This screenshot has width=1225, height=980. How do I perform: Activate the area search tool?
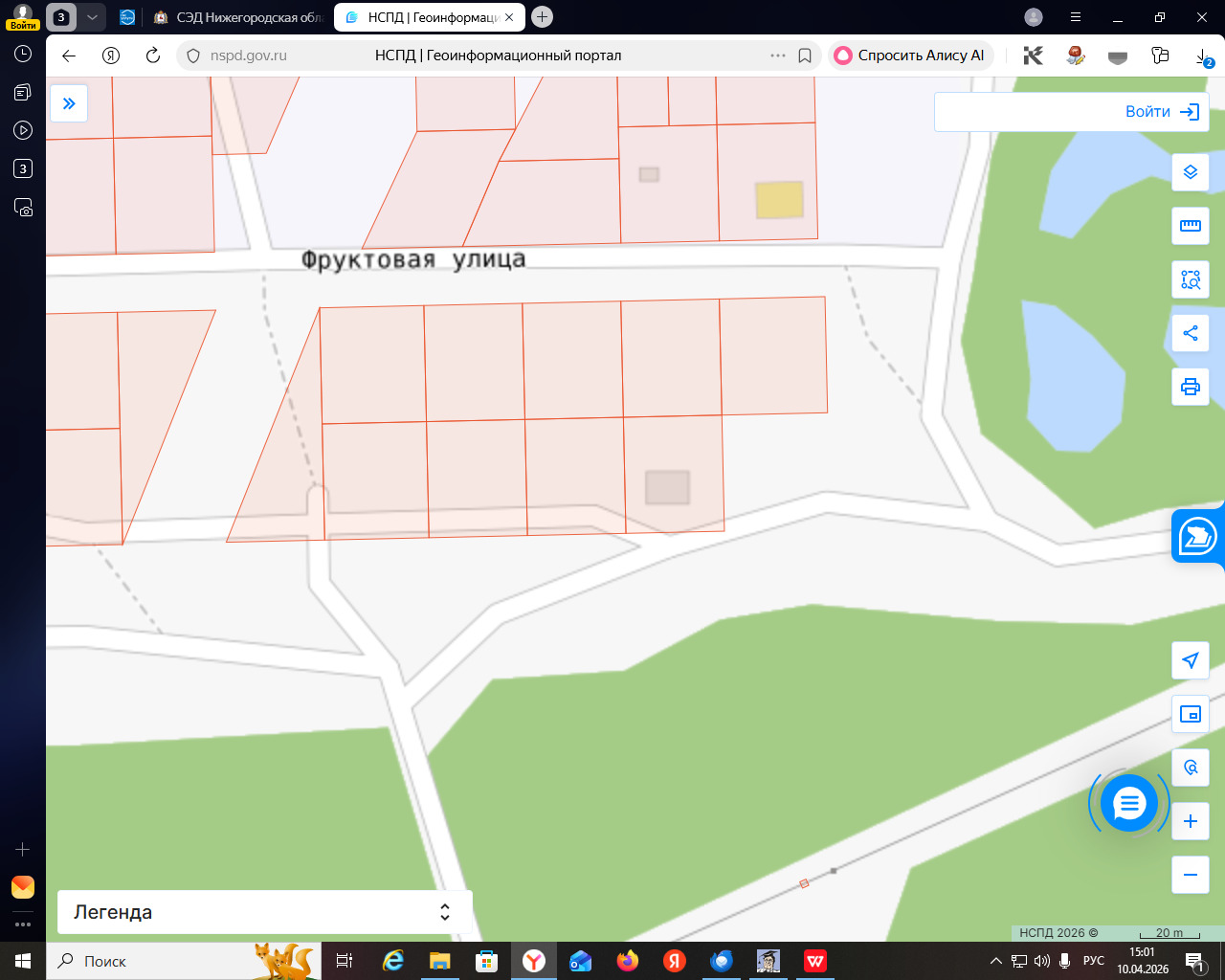[x=1191, y=279]
